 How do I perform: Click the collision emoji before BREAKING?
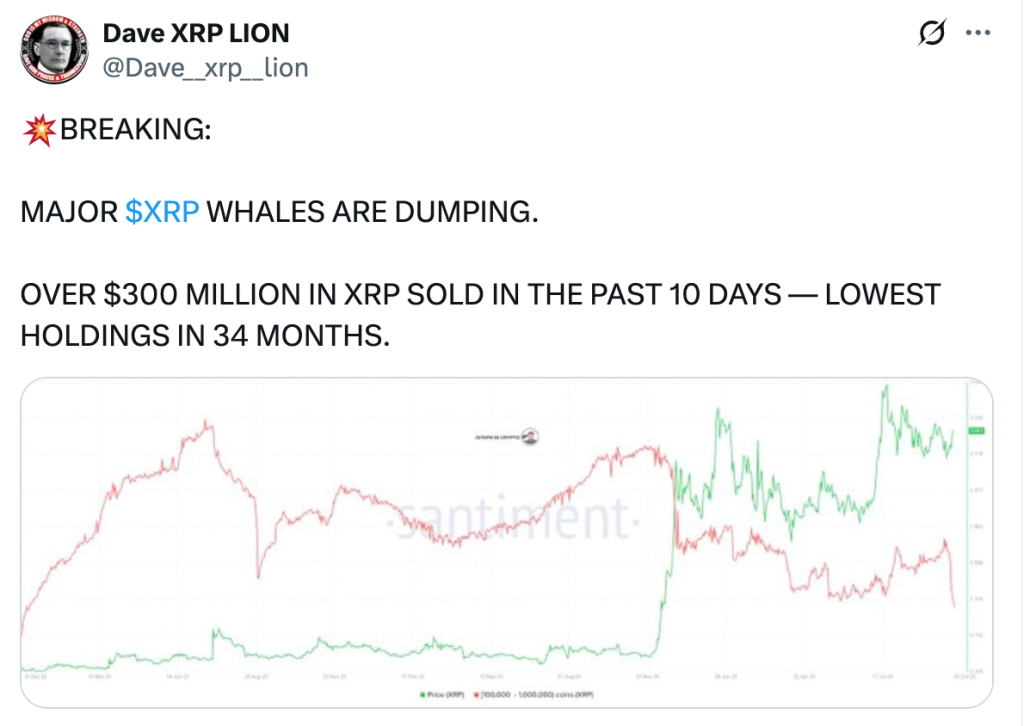pos(39,130)
